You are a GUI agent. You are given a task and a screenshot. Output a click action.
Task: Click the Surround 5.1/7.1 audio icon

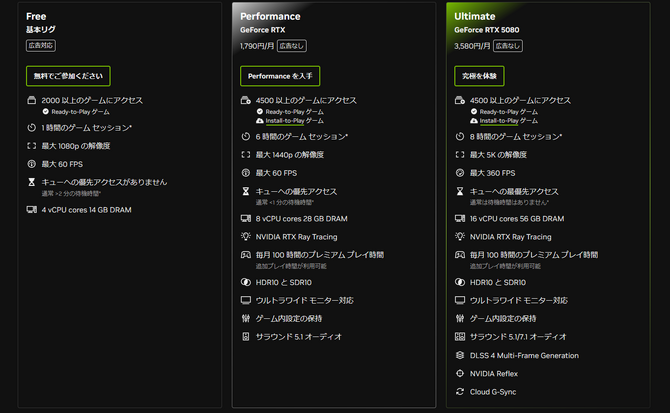pos(460,337)
